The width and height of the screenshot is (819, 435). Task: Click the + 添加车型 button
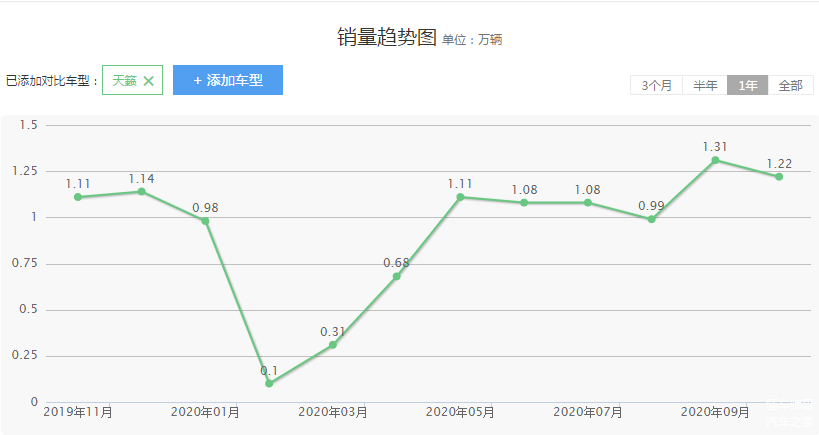point(228,80)
